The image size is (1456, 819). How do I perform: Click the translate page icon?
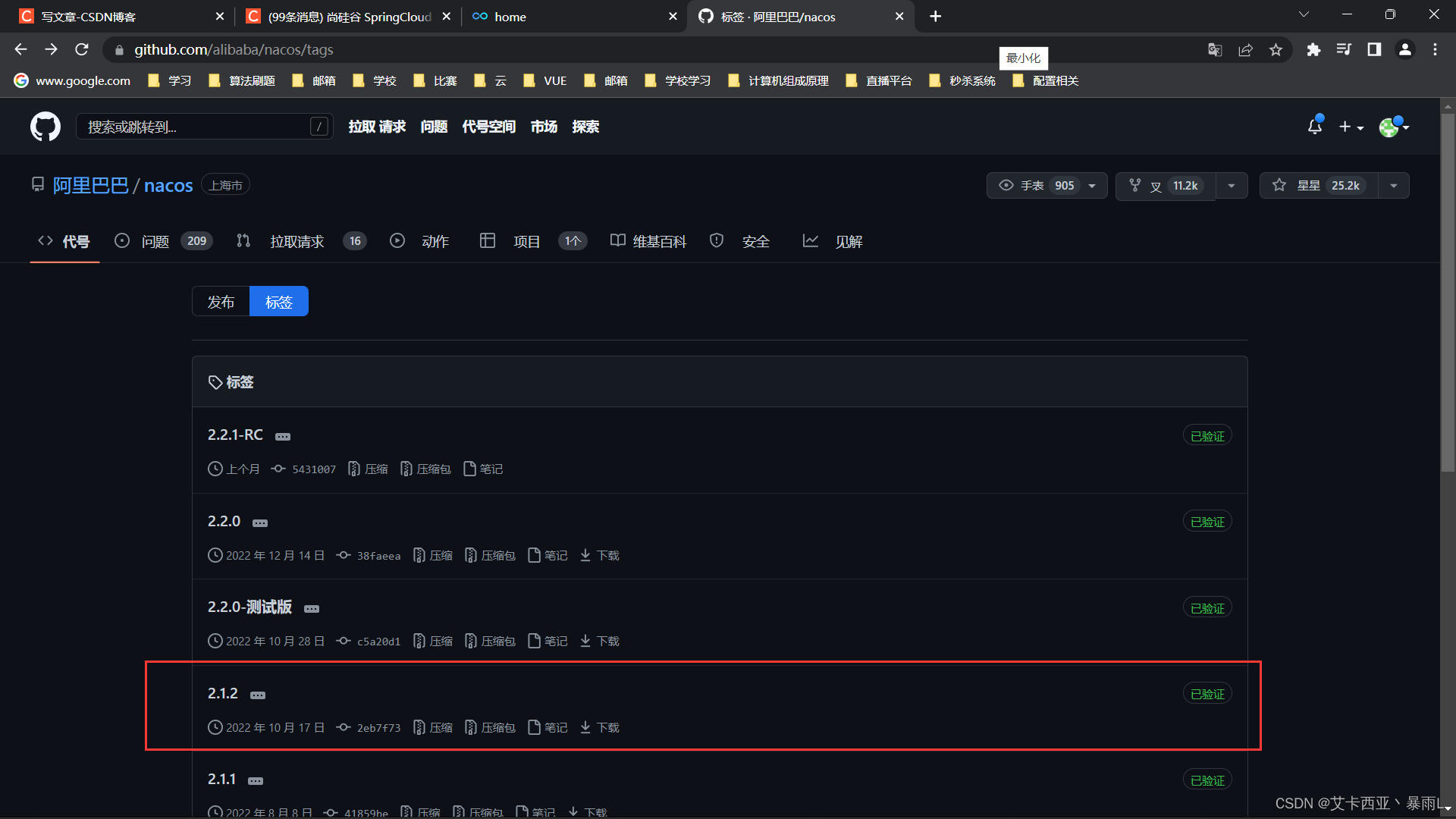pyautogui.click(x=1215, y=49)
